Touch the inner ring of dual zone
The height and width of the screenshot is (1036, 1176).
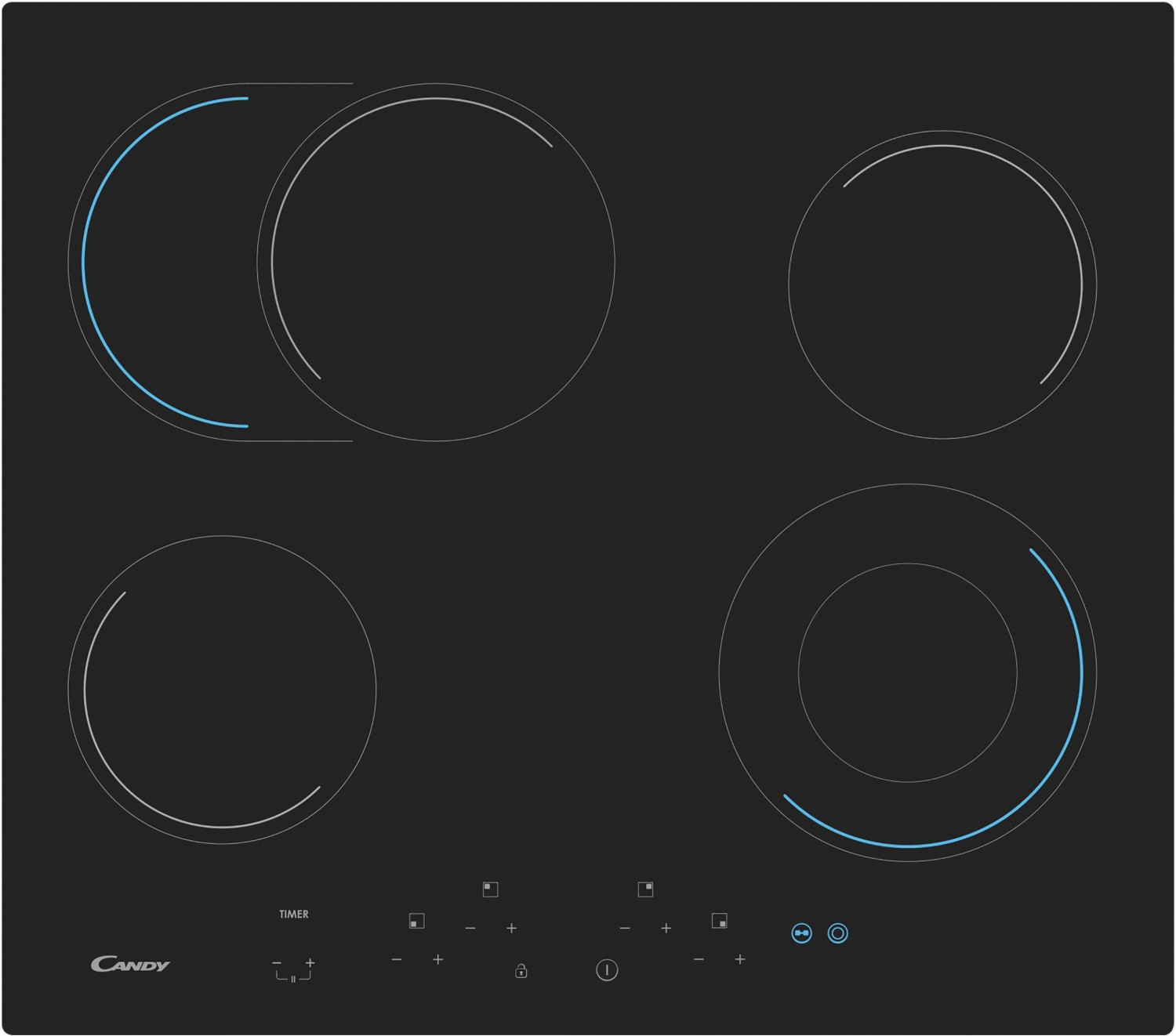coord(907,672)
